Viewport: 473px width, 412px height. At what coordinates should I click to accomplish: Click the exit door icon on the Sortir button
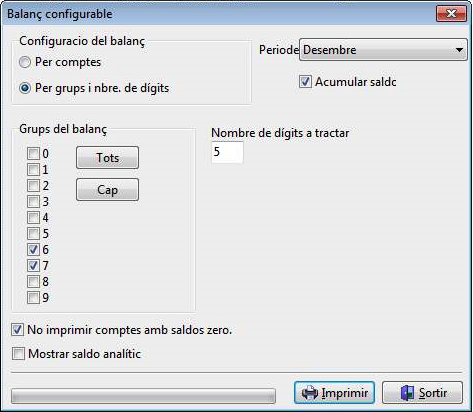[407, 393]
